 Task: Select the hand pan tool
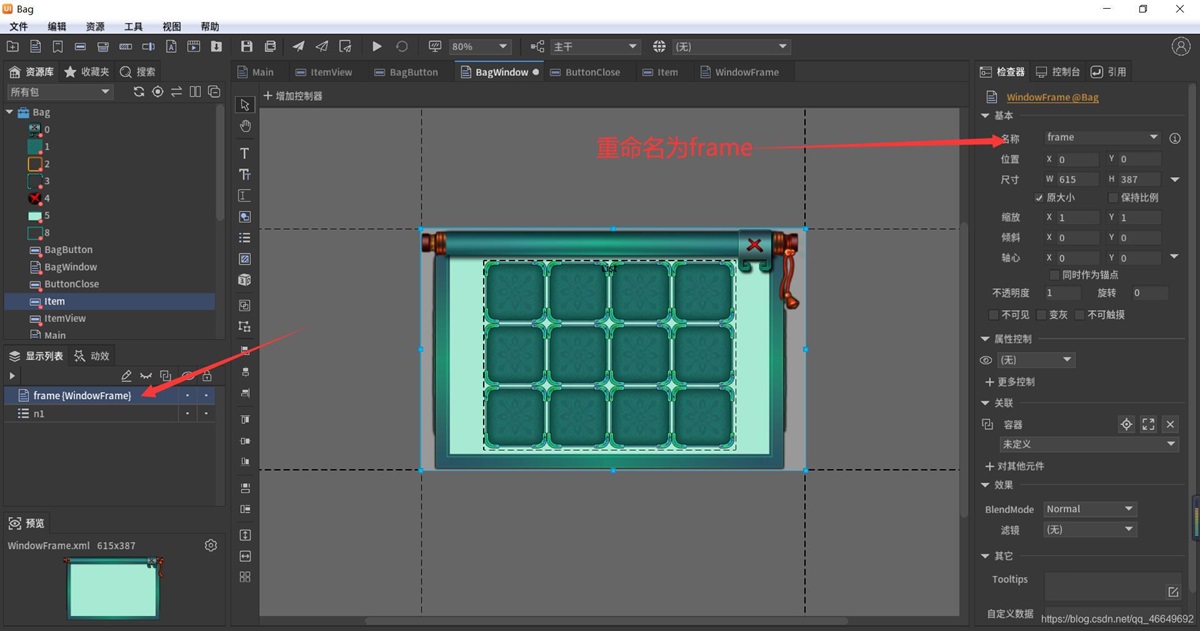point(245,127)
